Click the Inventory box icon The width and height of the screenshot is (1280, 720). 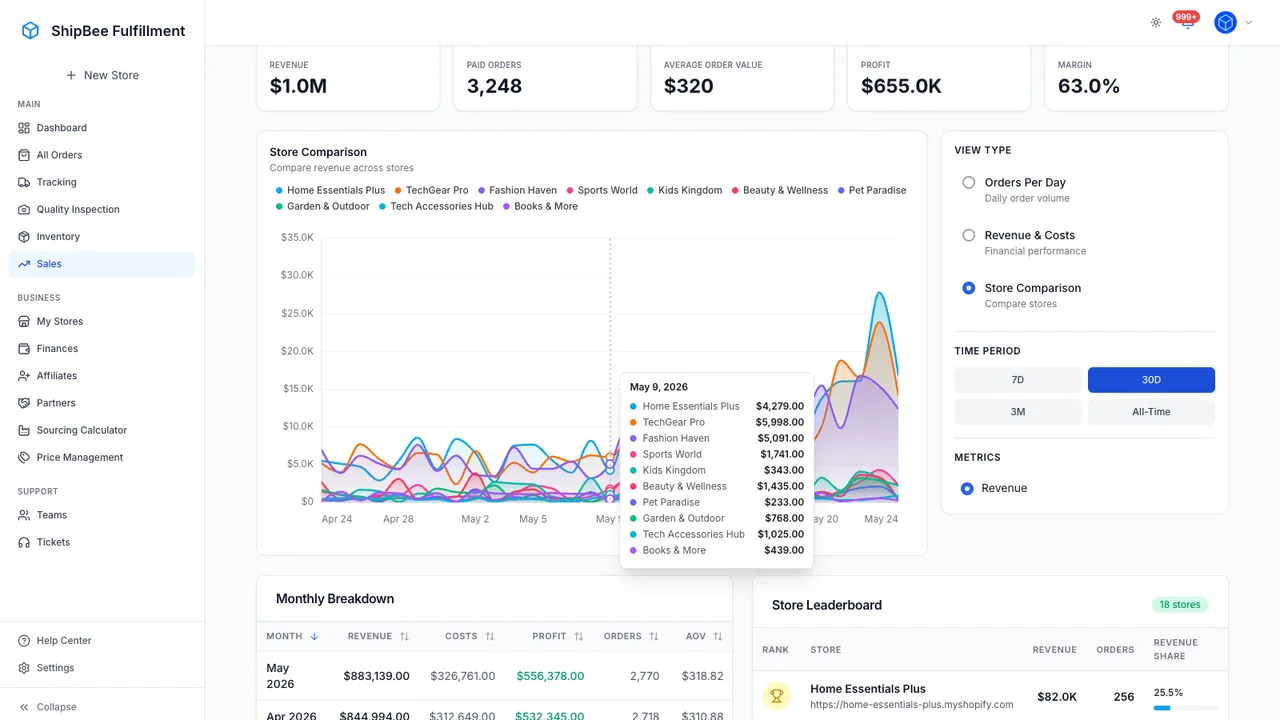[x=25, y=237]
